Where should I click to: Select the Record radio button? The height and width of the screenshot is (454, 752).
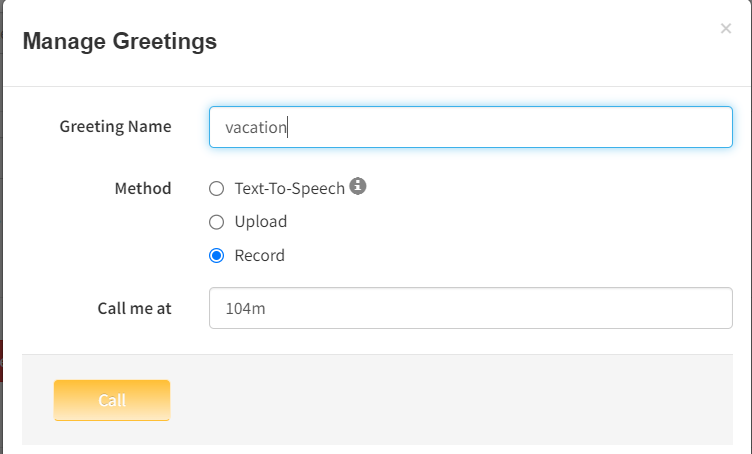click(216, 256)
